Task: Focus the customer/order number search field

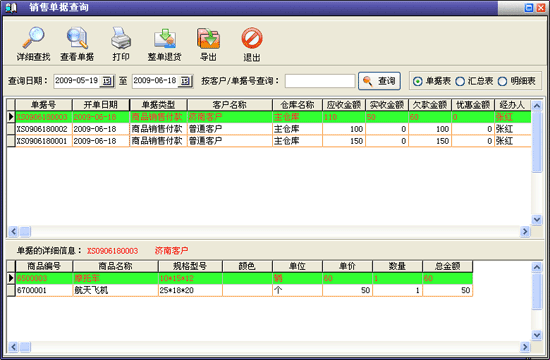Action: 320,81
